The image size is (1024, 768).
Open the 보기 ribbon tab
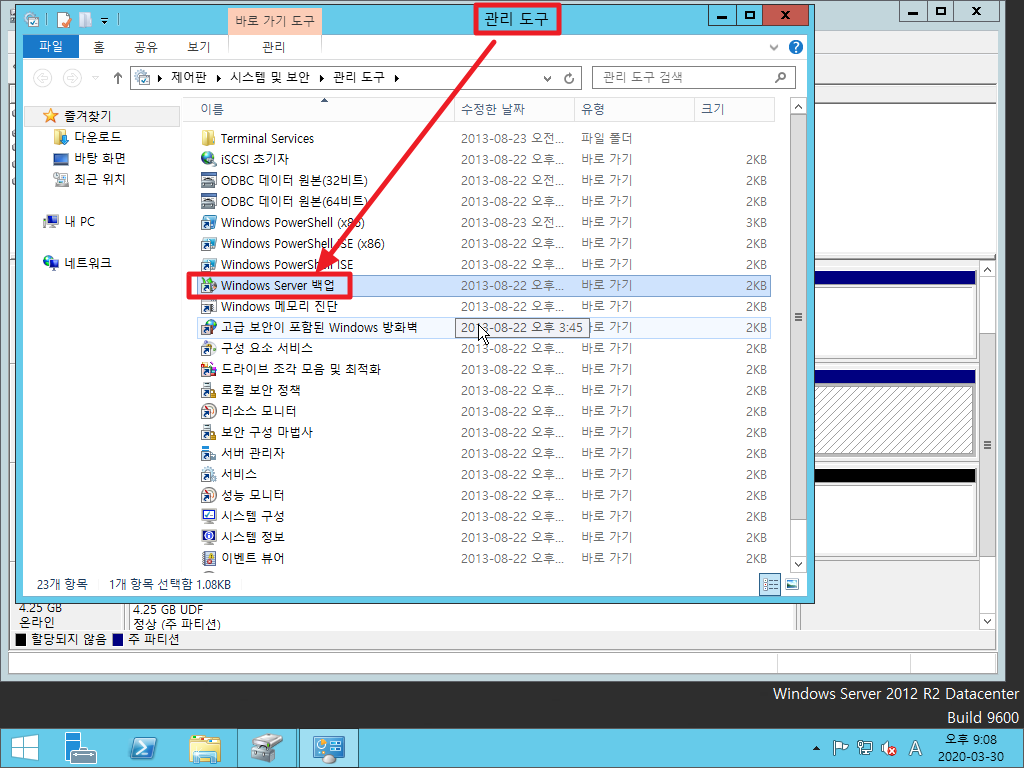coord(199,46)
